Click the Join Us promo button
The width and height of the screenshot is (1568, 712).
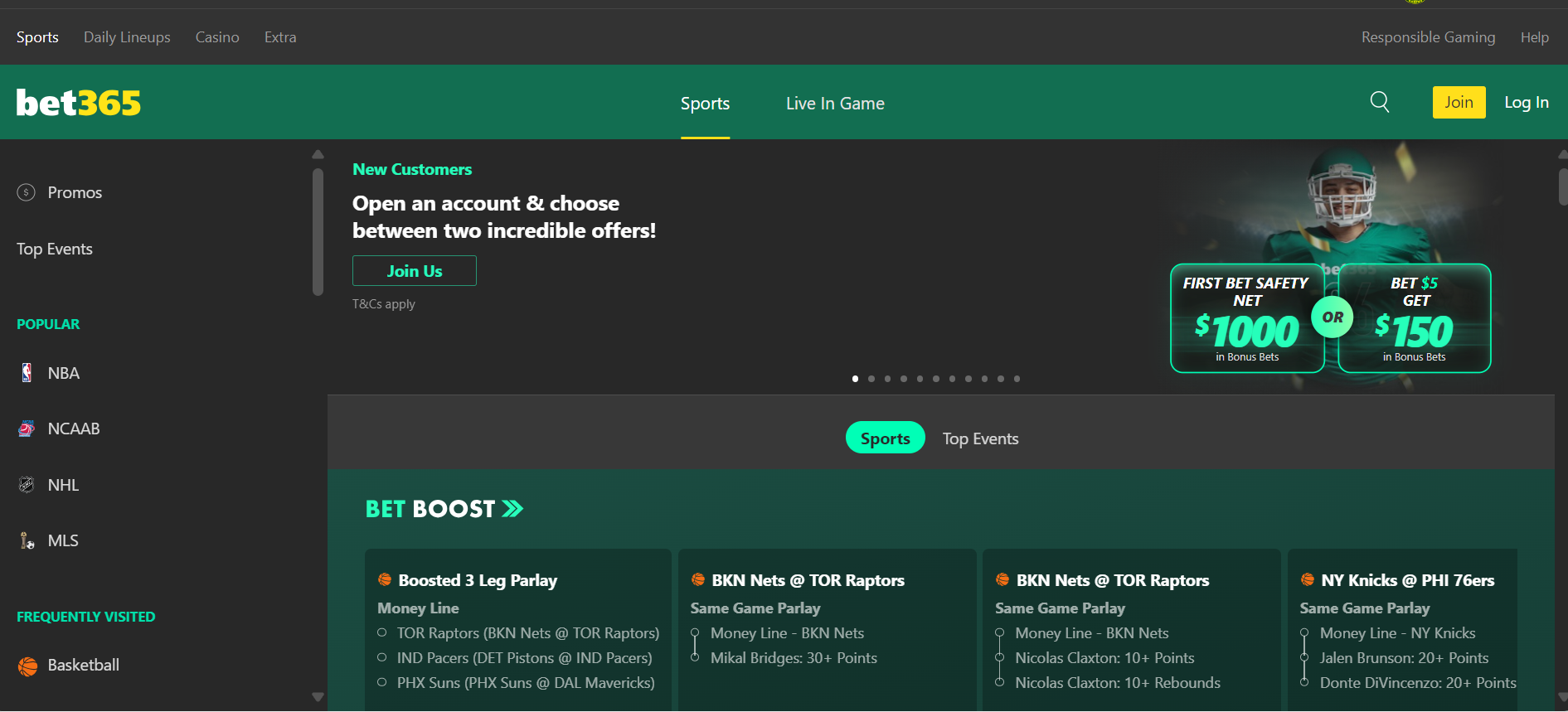click(415, 271)
